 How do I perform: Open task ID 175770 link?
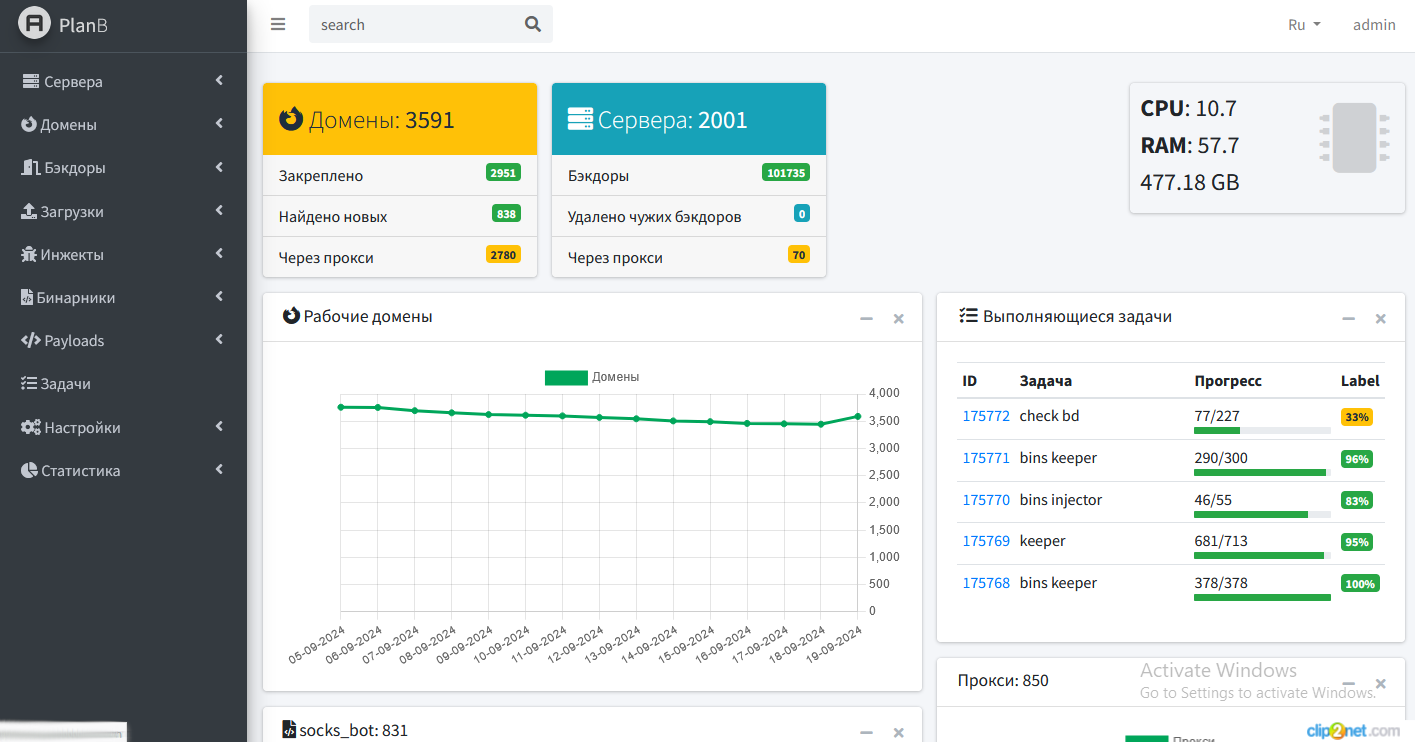tap(986, 500)
